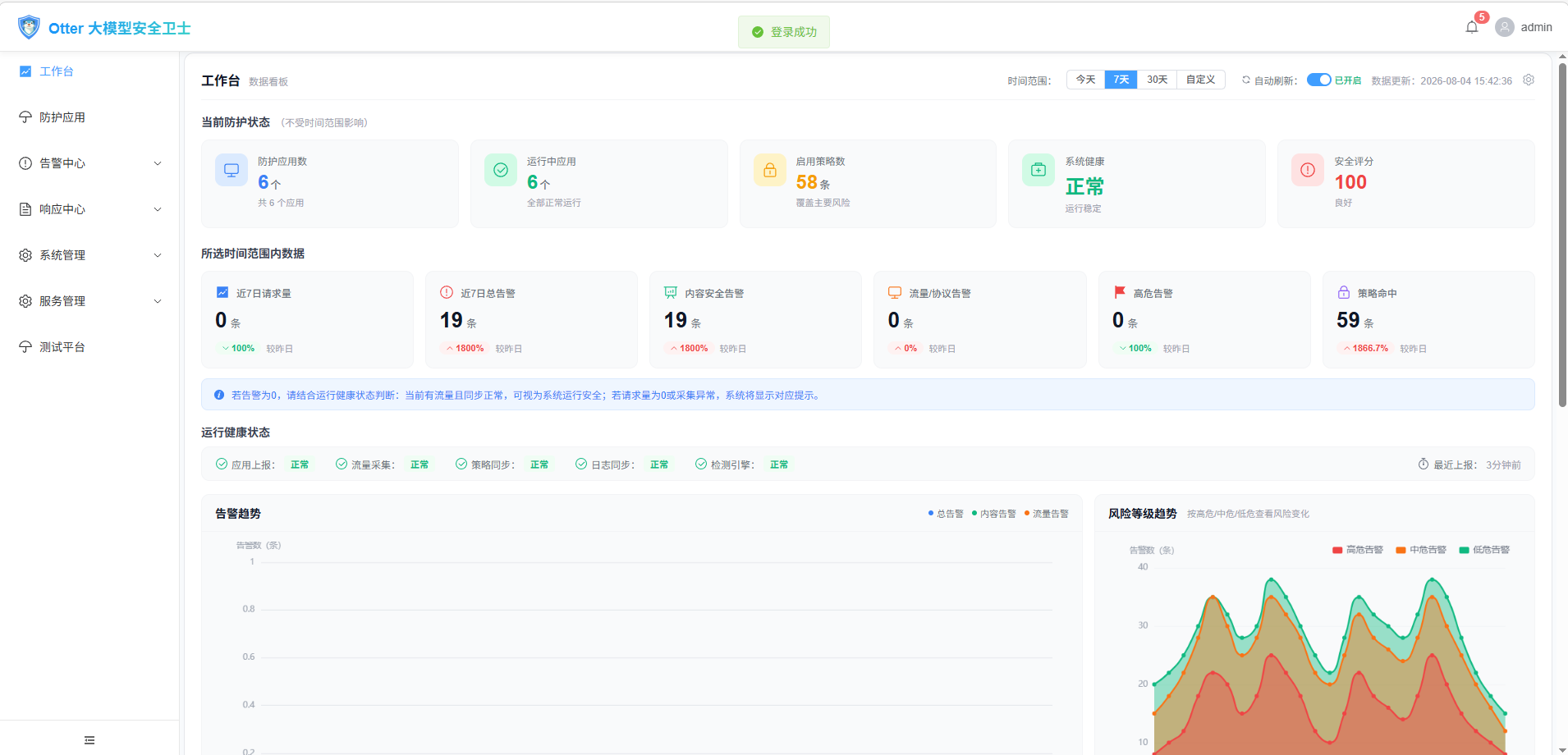The image size is (1568, 755).
Task: Open the notification bell icon
Action: pyautogui.click(x=1472, y=27)
